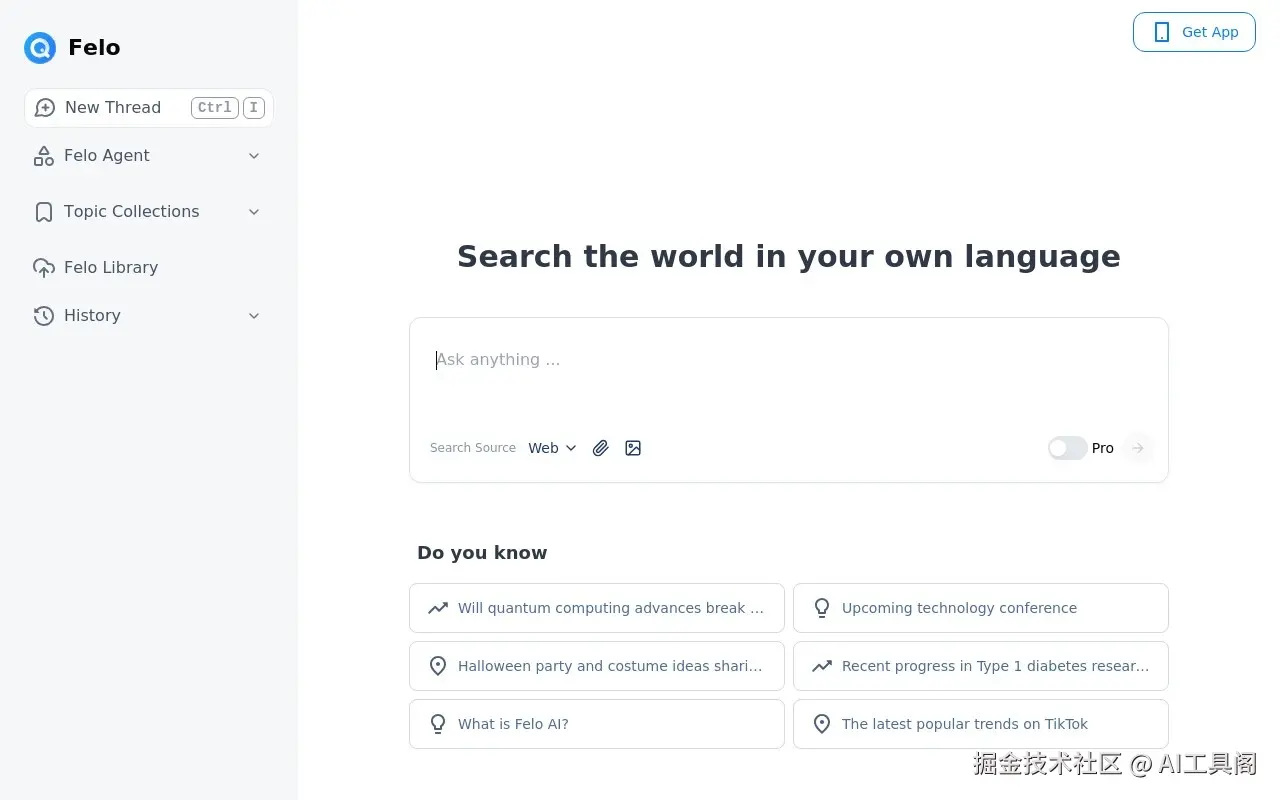The image size is (1280, 800).
Task: Open Felo Library in the sidebar
Action: pos(149,268)
